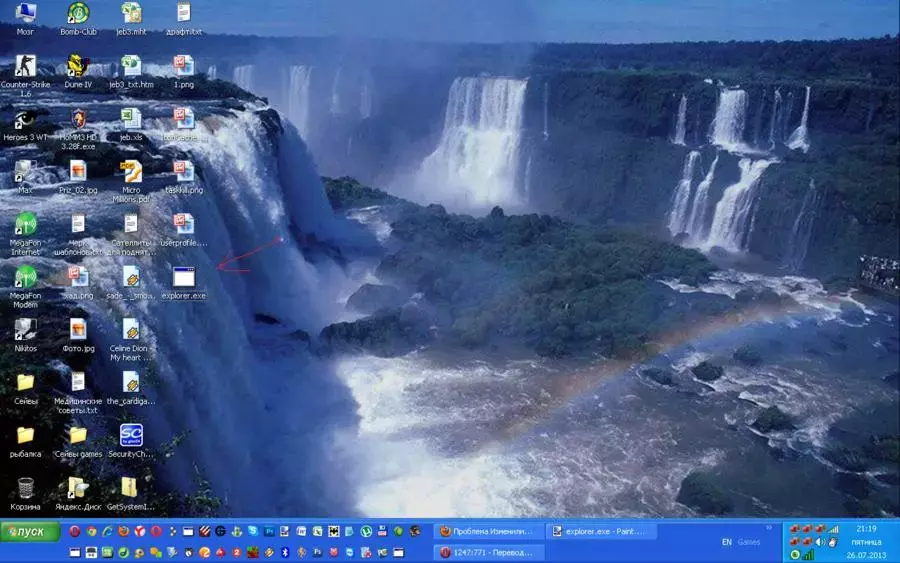
Task: Launch Internet Explorer from Quick Launch
Action: pyautogui.click(x=107, y=531)
